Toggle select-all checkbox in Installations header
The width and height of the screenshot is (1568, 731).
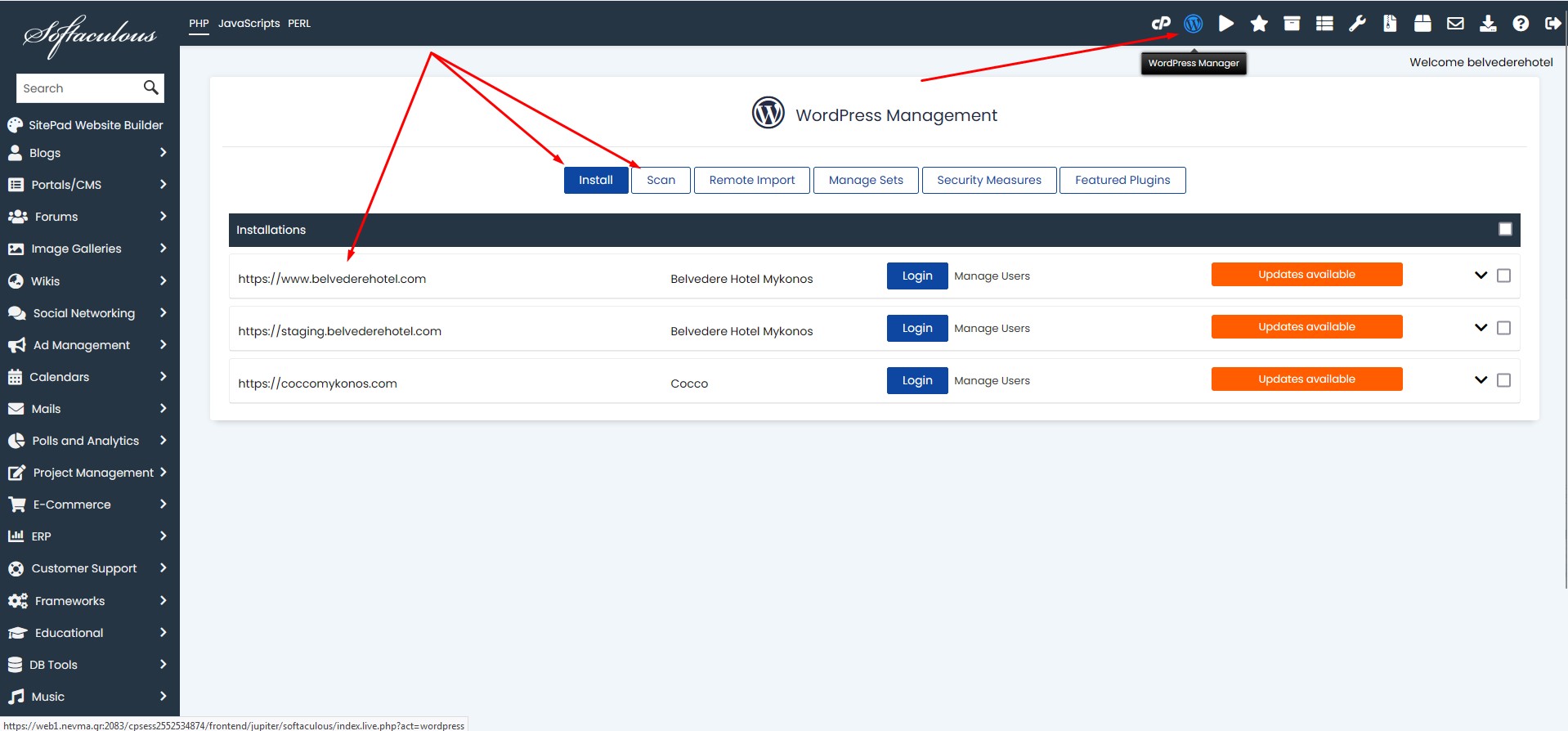(1505, 229)
